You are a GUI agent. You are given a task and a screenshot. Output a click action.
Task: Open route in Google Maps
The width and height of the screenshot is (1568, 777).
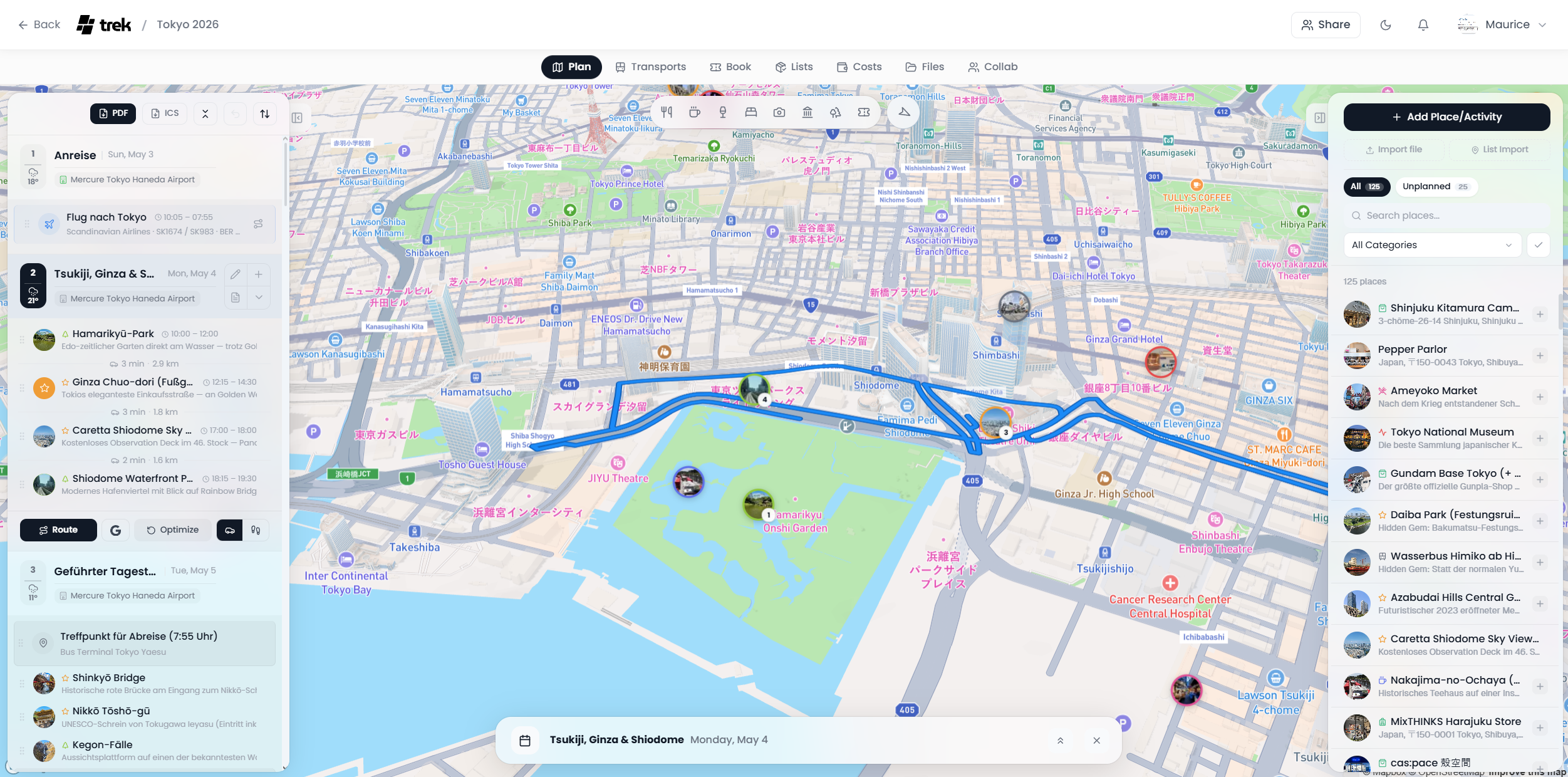point(115,530)
